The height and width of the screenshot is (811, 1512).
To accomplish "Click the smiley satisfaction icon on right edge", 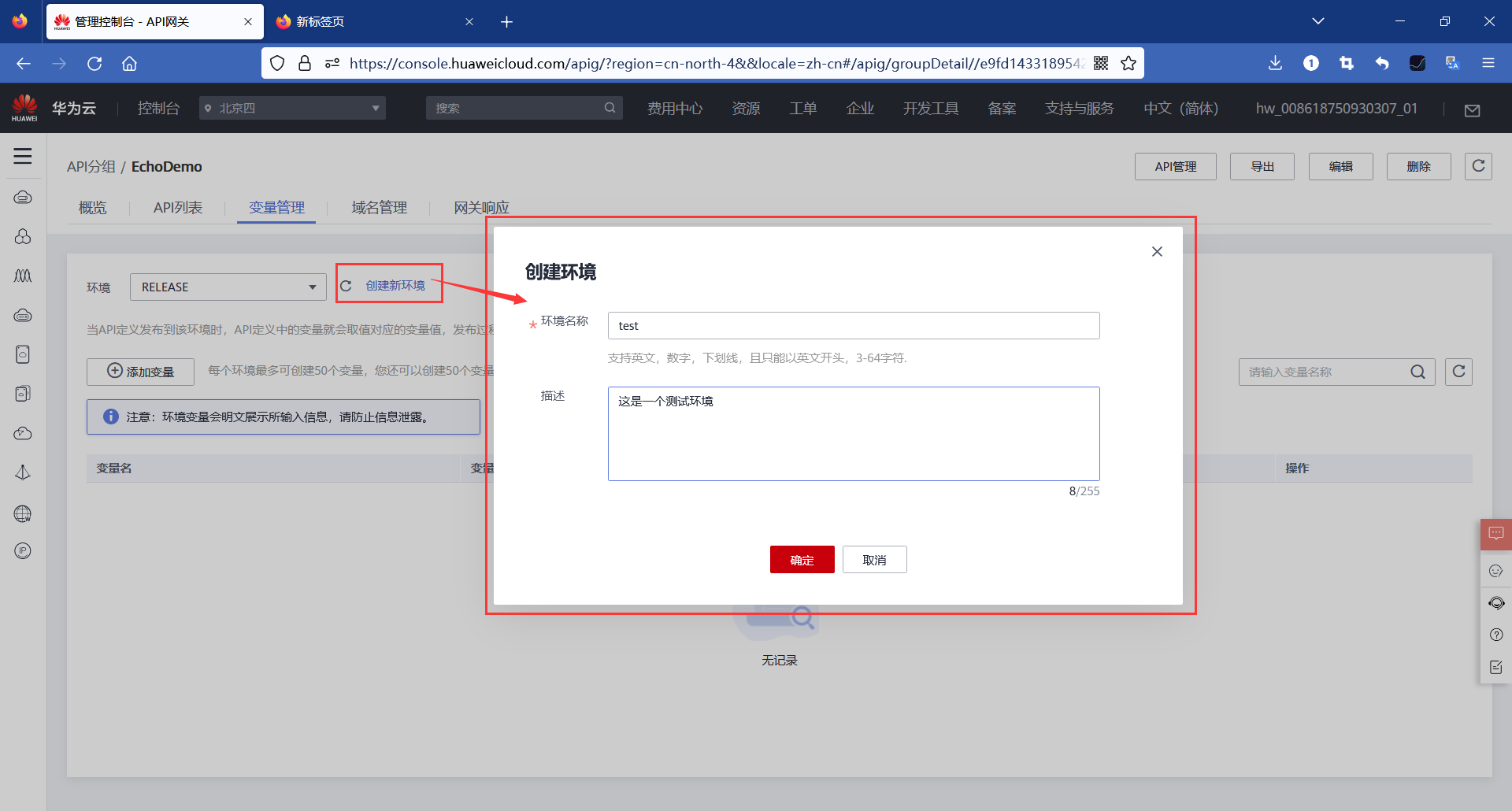I will (1496, 571).
